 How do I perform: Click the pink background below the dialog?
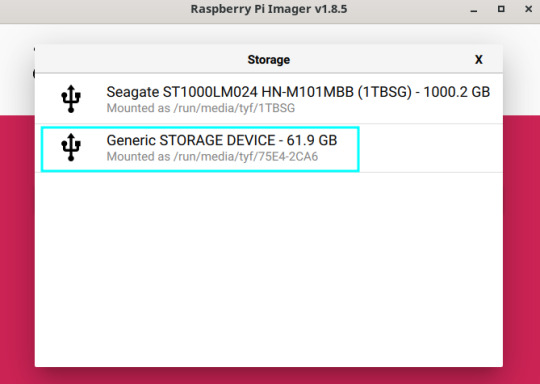pos(269,376)
